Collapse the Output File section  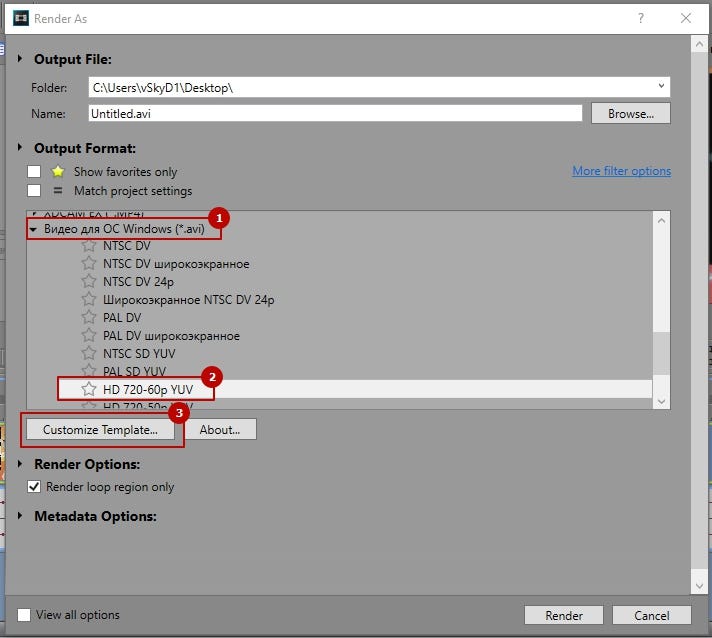[x=20, y=59]
